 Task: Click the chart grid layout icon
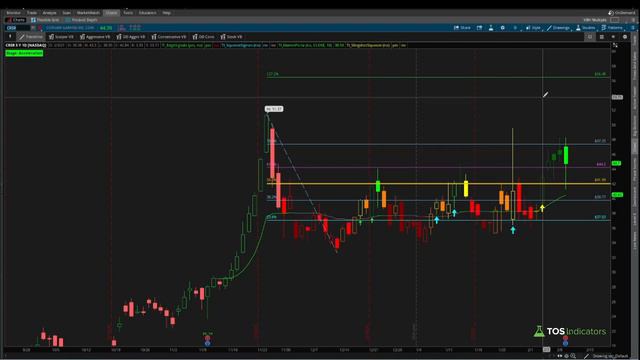click(x=602, y=37)
